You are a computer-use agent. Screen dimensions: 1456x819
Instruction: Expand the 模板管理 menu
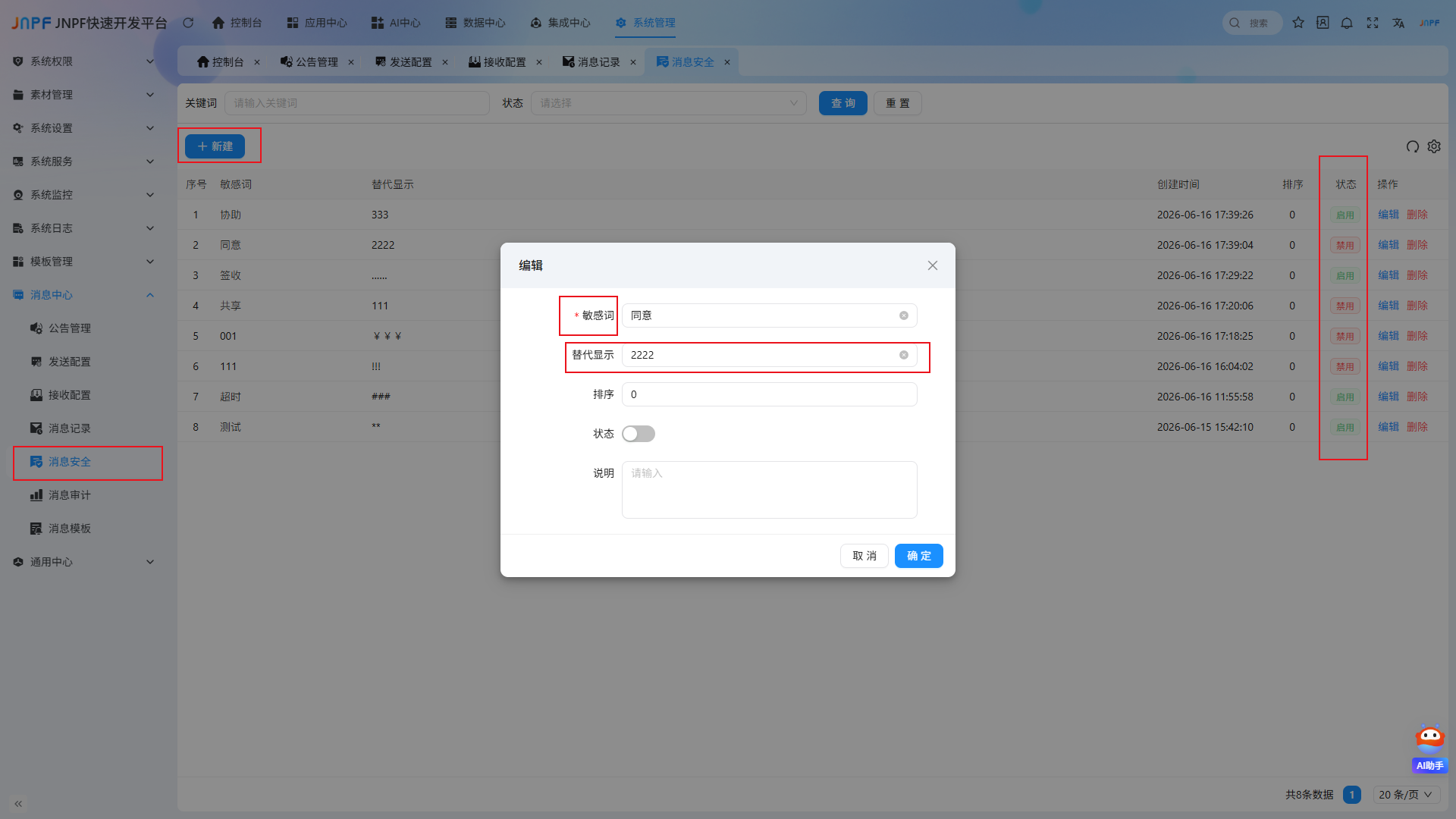pyautogui.click(x=83, y=262)
